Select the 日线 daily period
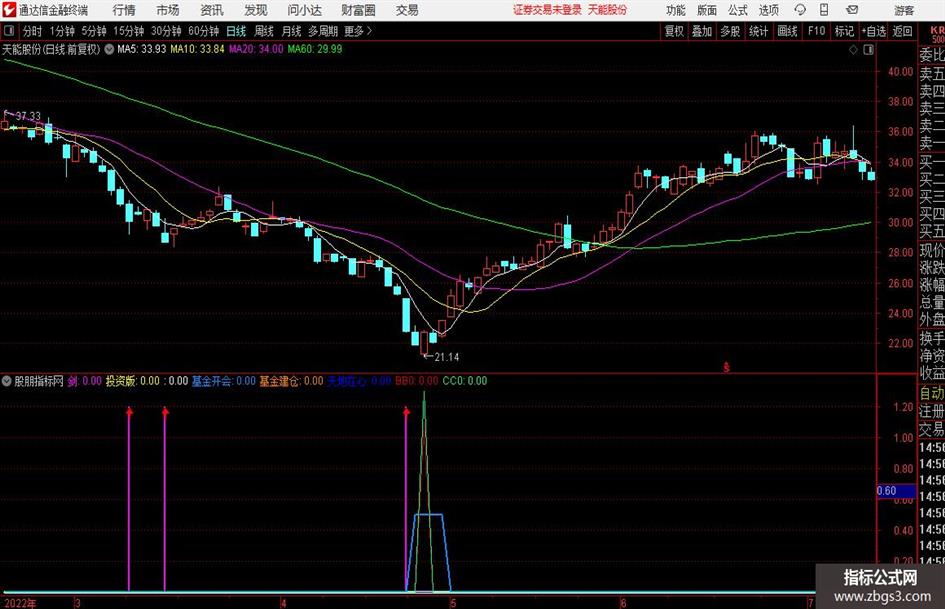945x609 pixels. (236, 31)
